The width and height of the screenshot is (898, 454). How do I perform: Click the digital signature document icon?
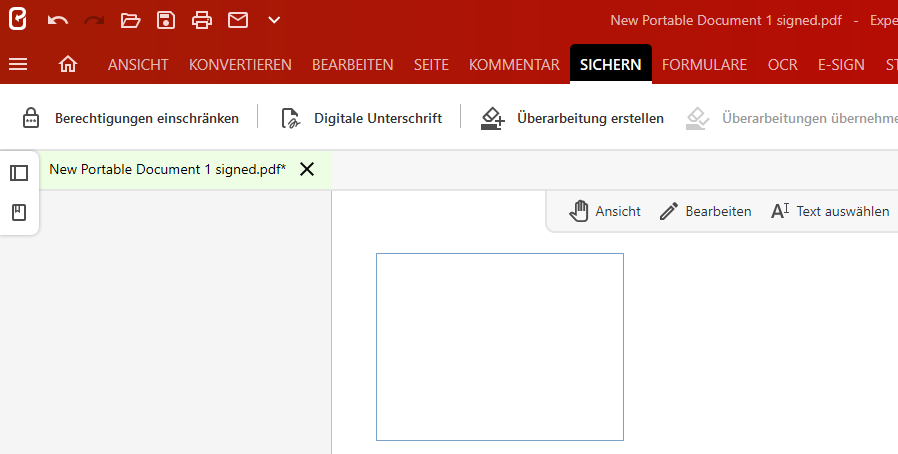click(x=291, y=118)
